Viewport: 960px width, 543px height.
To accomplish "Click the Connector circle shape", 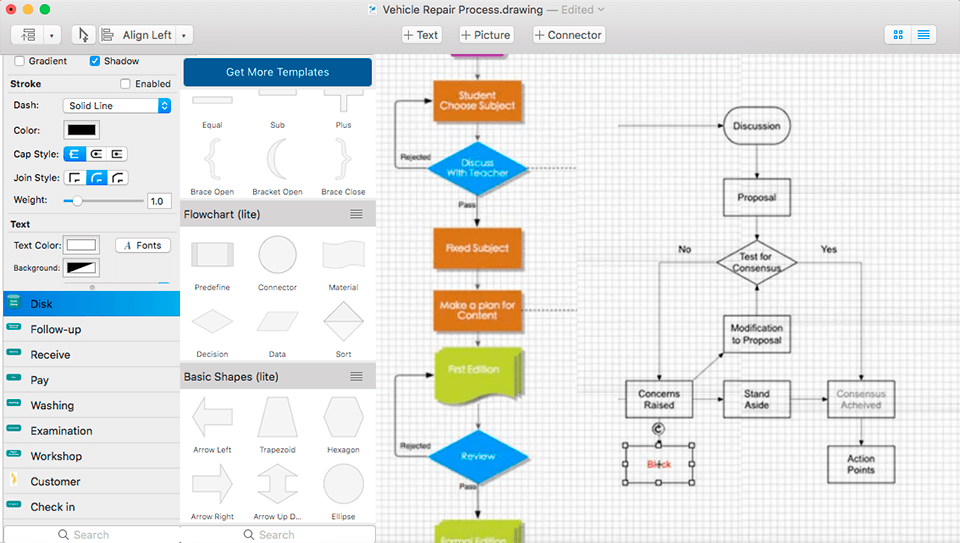I will pos(277,256).
